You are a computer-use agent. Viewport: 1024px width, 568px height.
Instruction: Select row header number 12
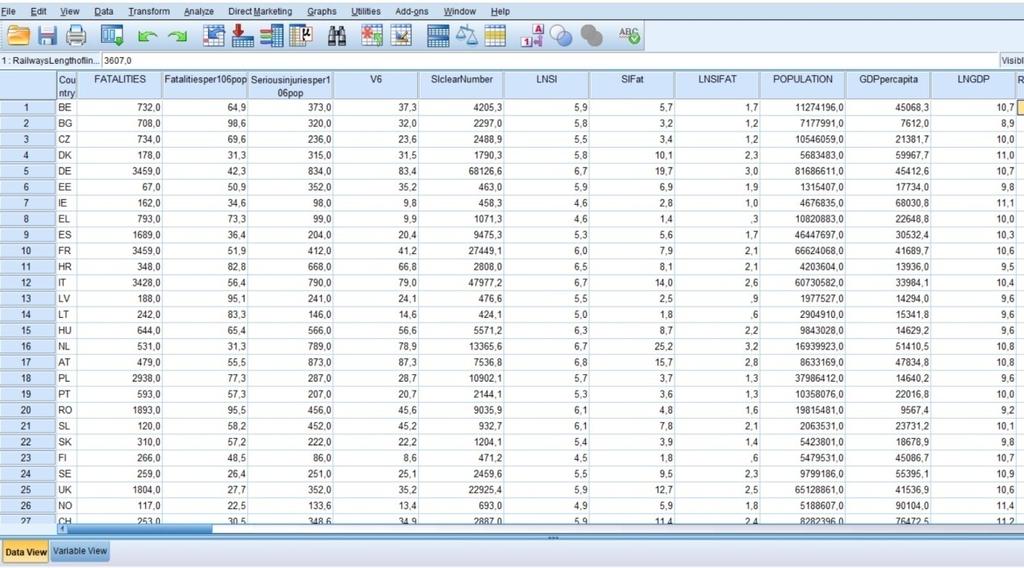tap(27, 283)
